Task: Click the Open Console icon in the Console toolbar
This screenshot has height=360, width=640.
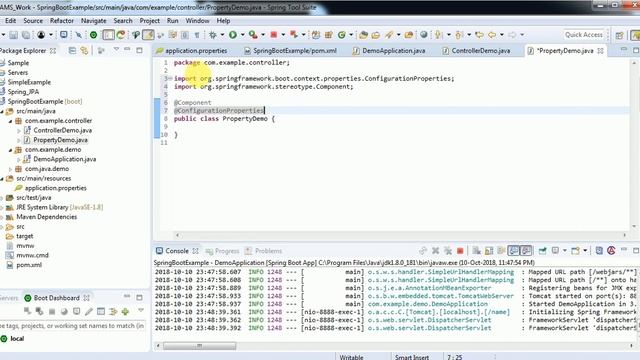Action: pyautogui.click(x=576, y=251)
